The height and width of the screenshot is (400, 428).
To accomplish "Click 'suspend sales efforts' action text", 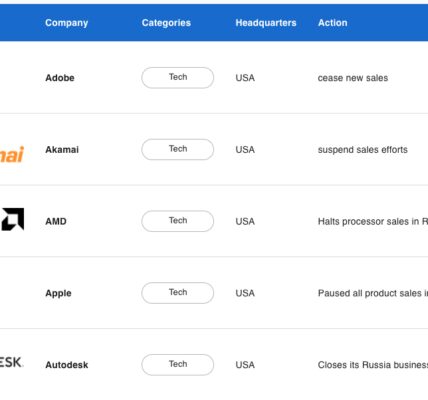I will (363, 150).
